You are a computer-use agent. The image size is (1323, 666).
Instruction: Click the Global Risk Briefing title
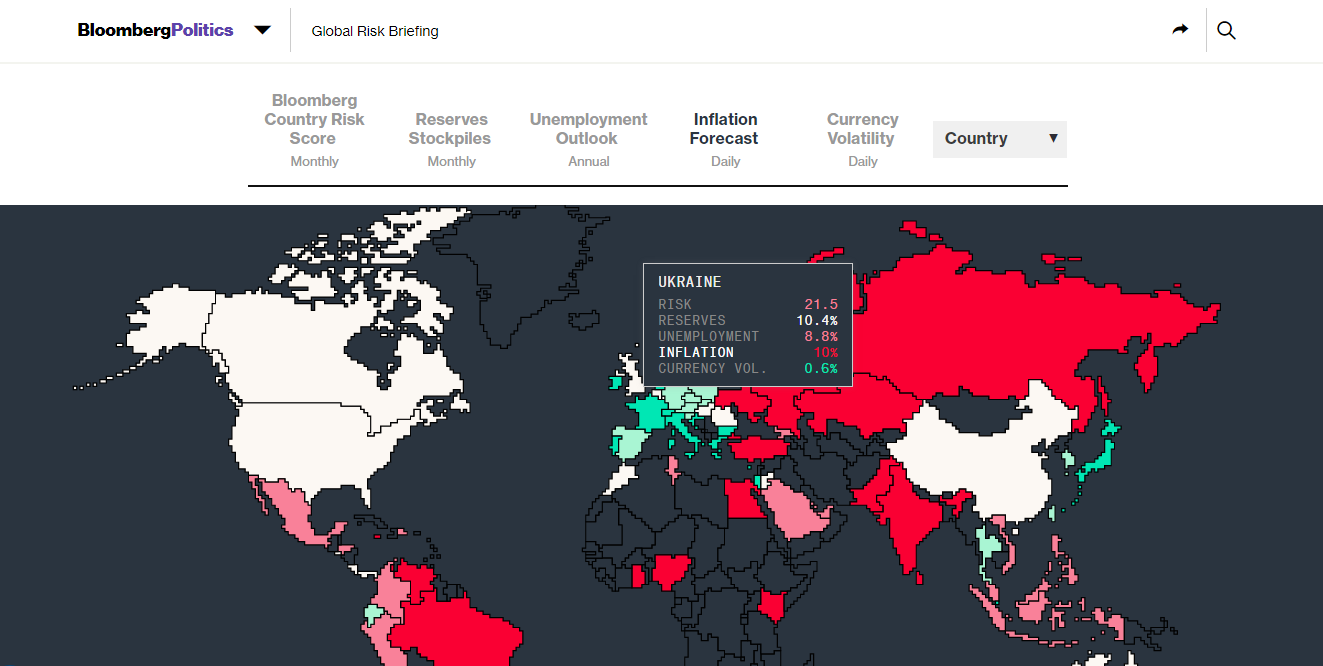point(375,31)
